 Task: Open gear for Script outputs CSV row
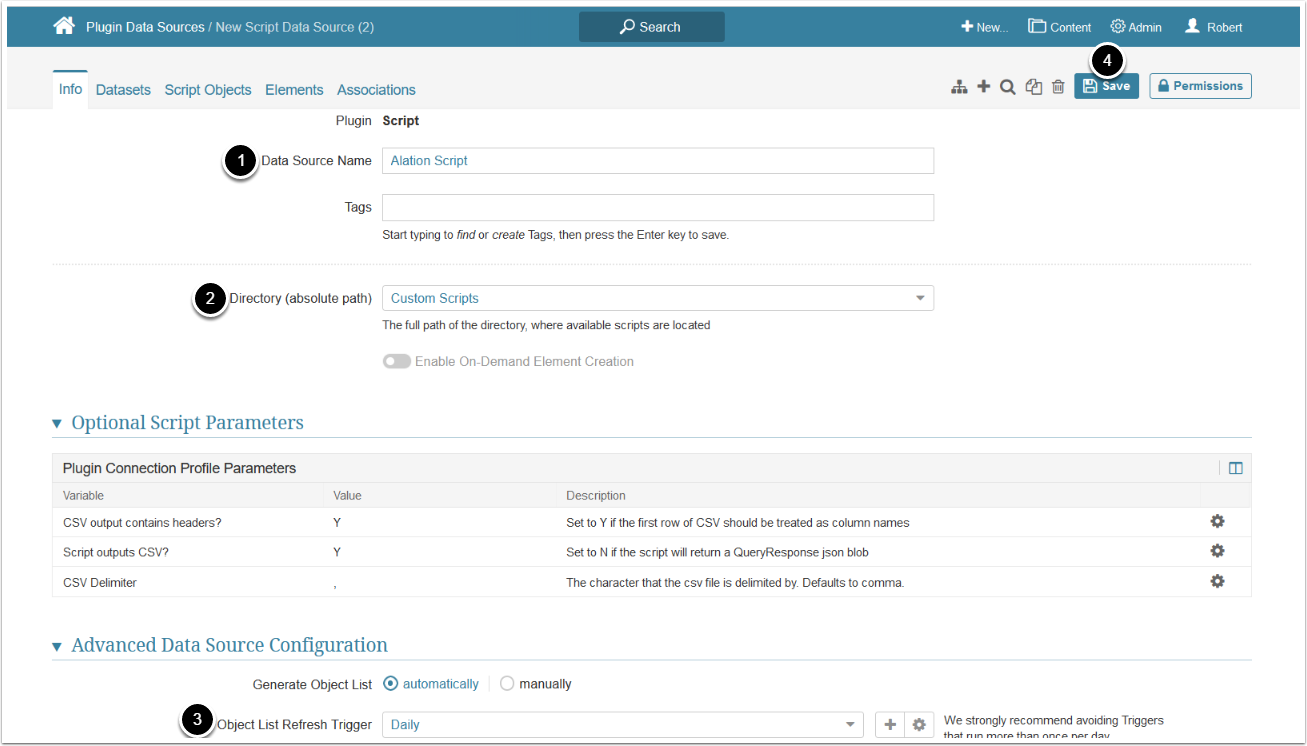(1217, 551)
